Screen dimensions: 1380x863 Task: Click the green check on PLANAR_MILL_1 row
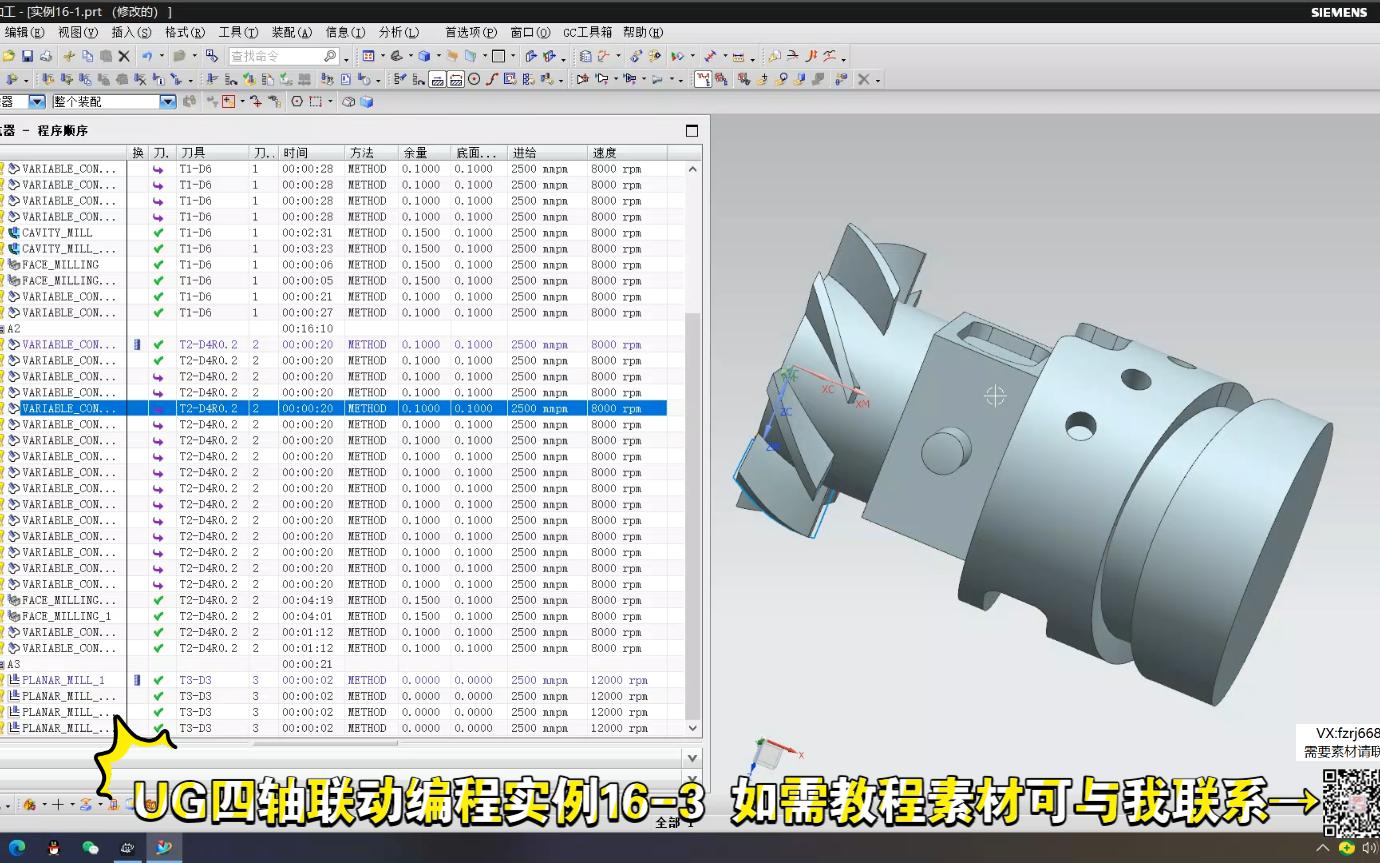158,680
